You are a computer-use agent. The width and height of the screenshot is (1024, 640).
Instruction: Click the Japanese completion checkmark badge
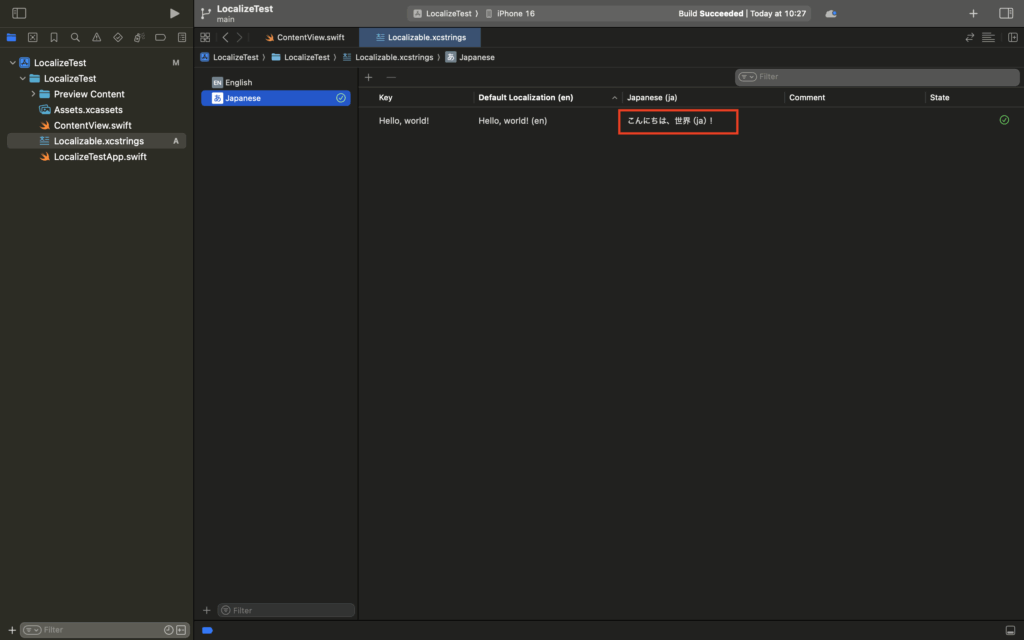coord(341,98)
